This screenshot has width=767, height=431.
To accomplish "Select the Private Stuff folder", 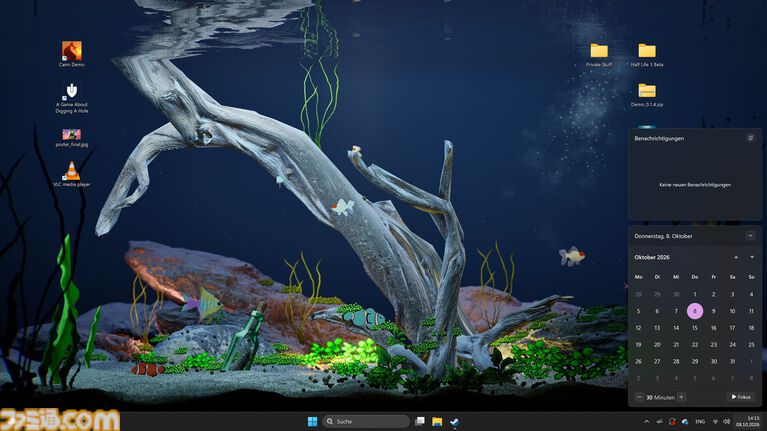I will tap(599, 55).
